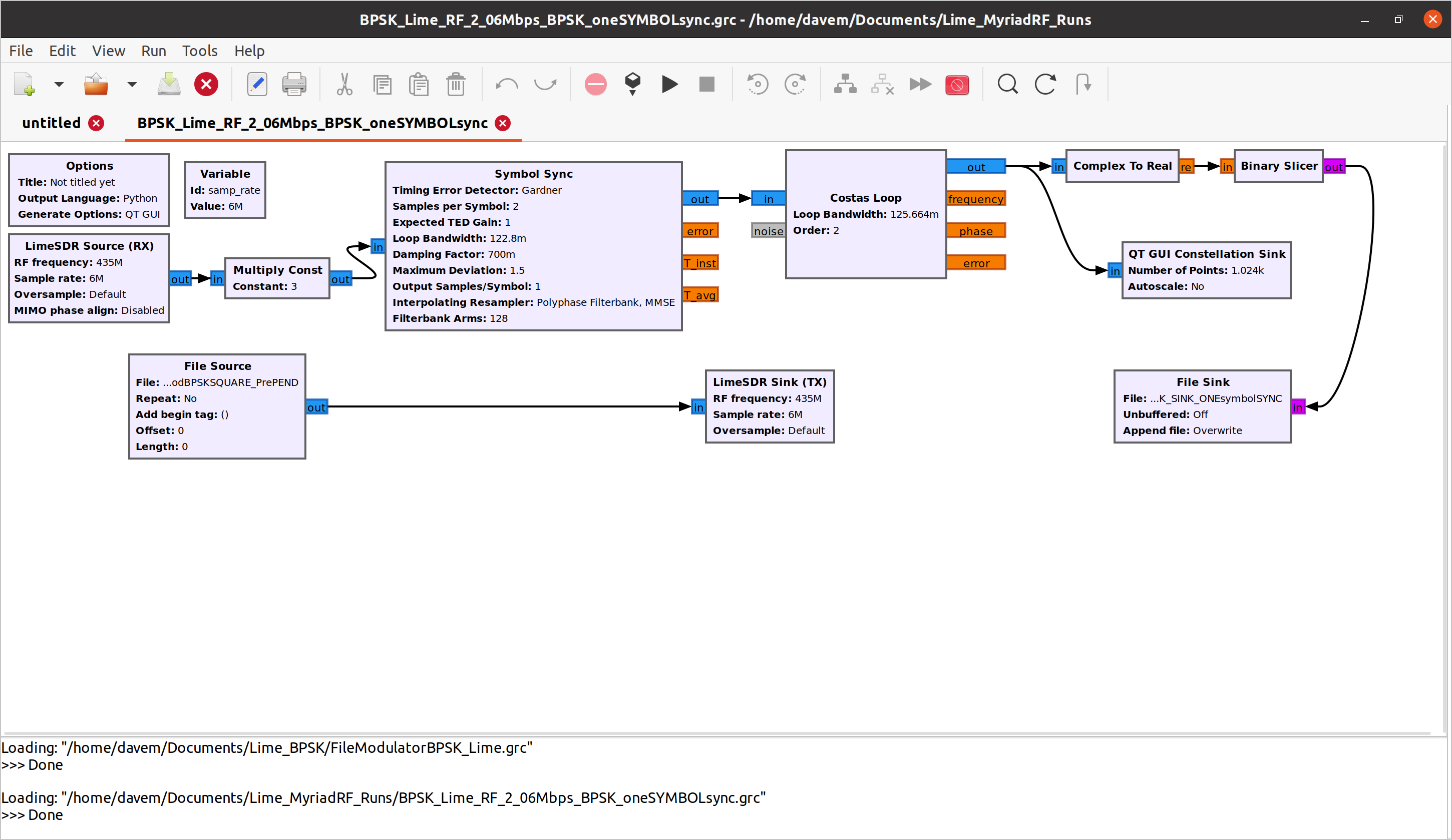Click the Find blocks magnifier icon
This screenshot has height=840, width=1452.
[1007, 85]
